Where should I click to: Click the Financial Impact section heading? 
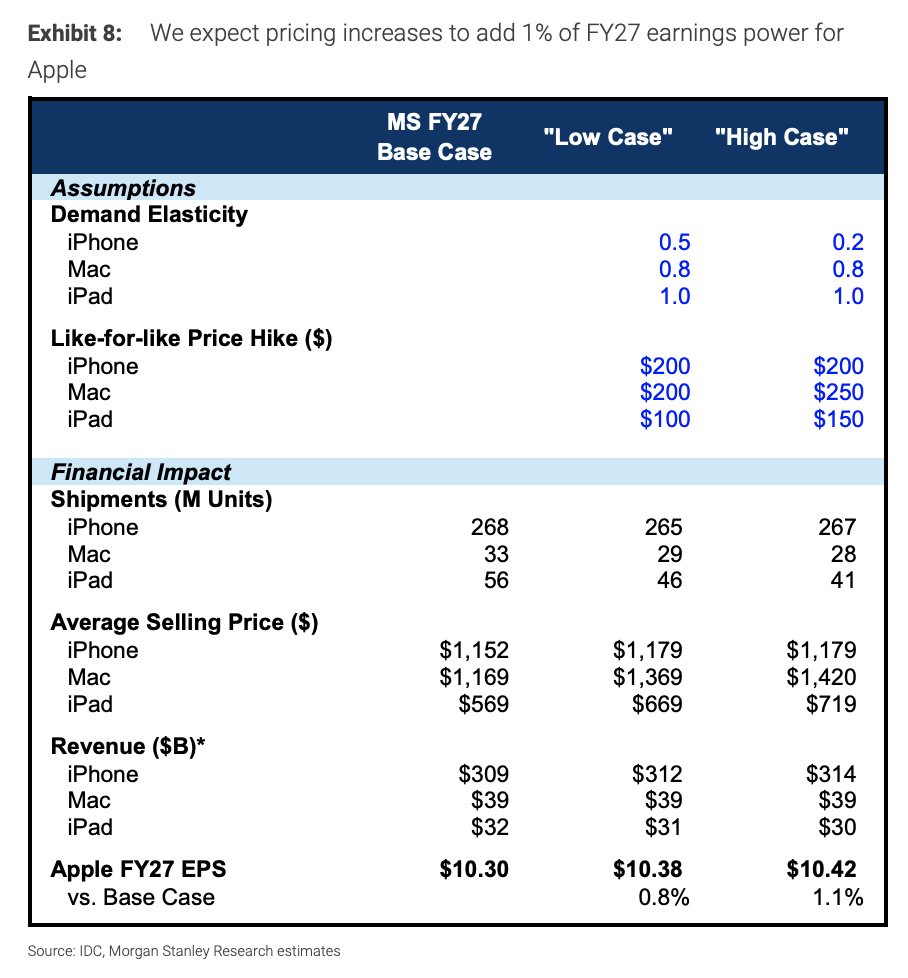point(141,472)
